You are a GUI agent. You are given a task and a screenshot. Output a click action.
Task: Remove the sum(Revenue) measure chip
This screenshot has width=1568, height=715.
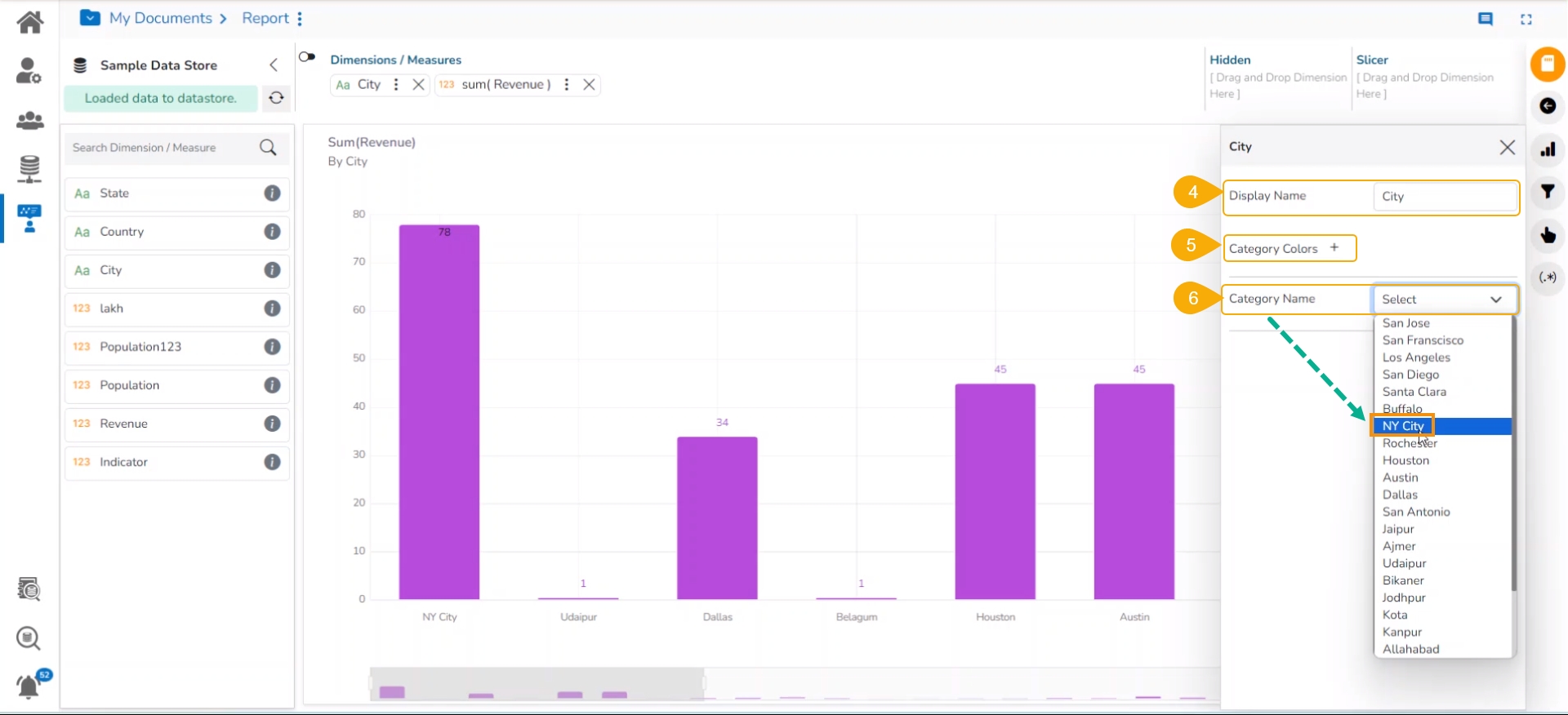pos(589,85)
